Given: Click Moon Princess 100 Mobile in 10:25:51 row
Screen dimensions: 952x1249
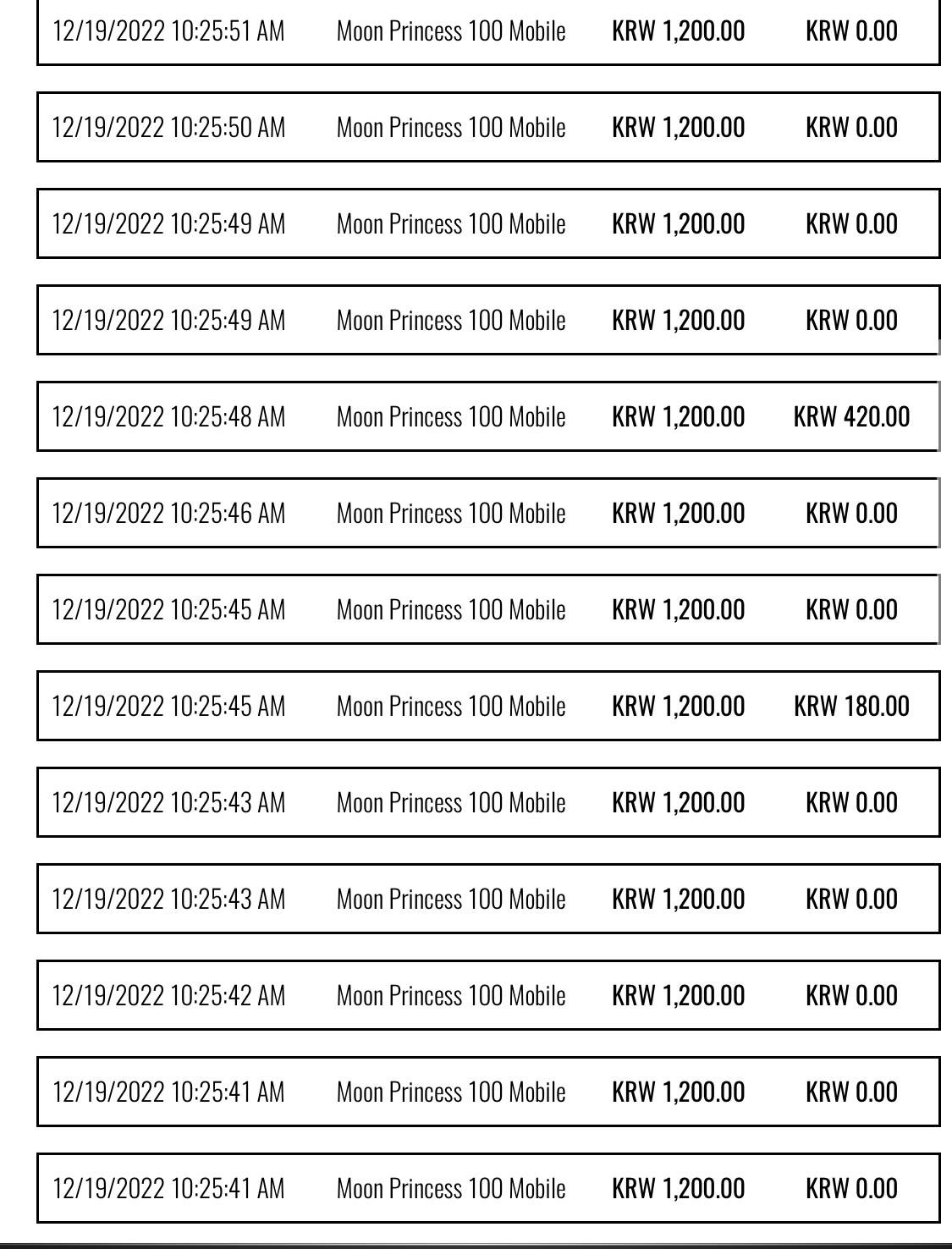Looking at the screenshot, I should point(451,31).
